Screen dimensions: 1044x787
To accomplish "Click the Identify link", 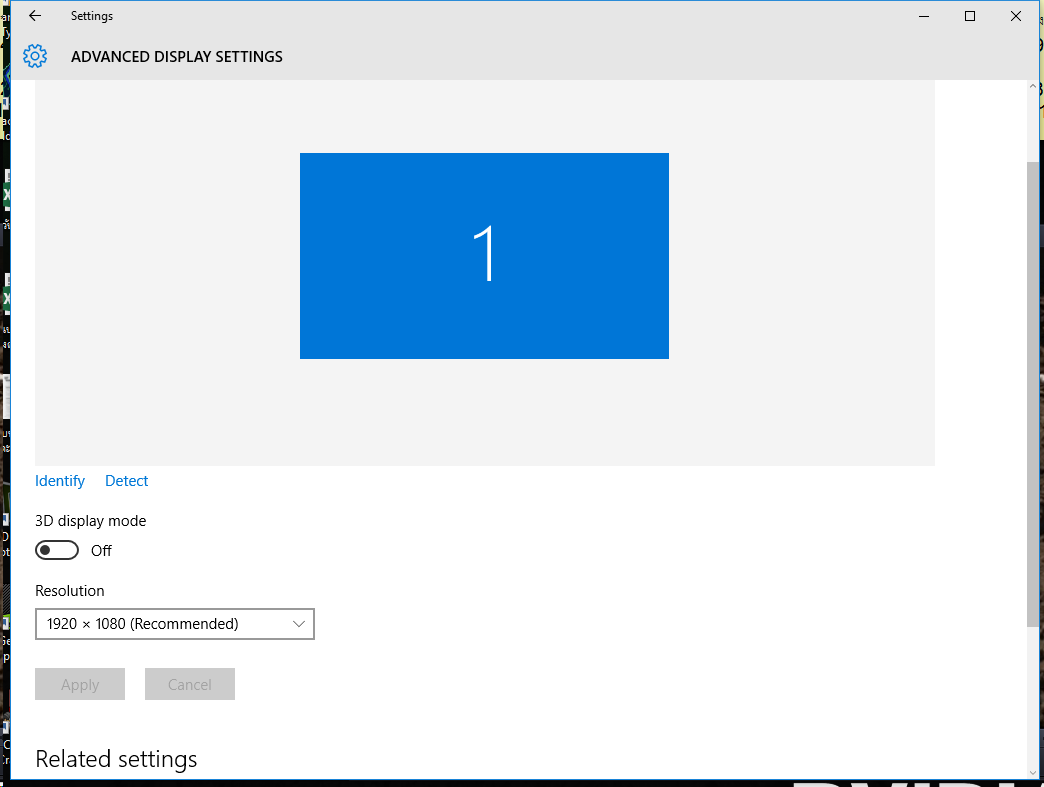I will tap(60, 481).
